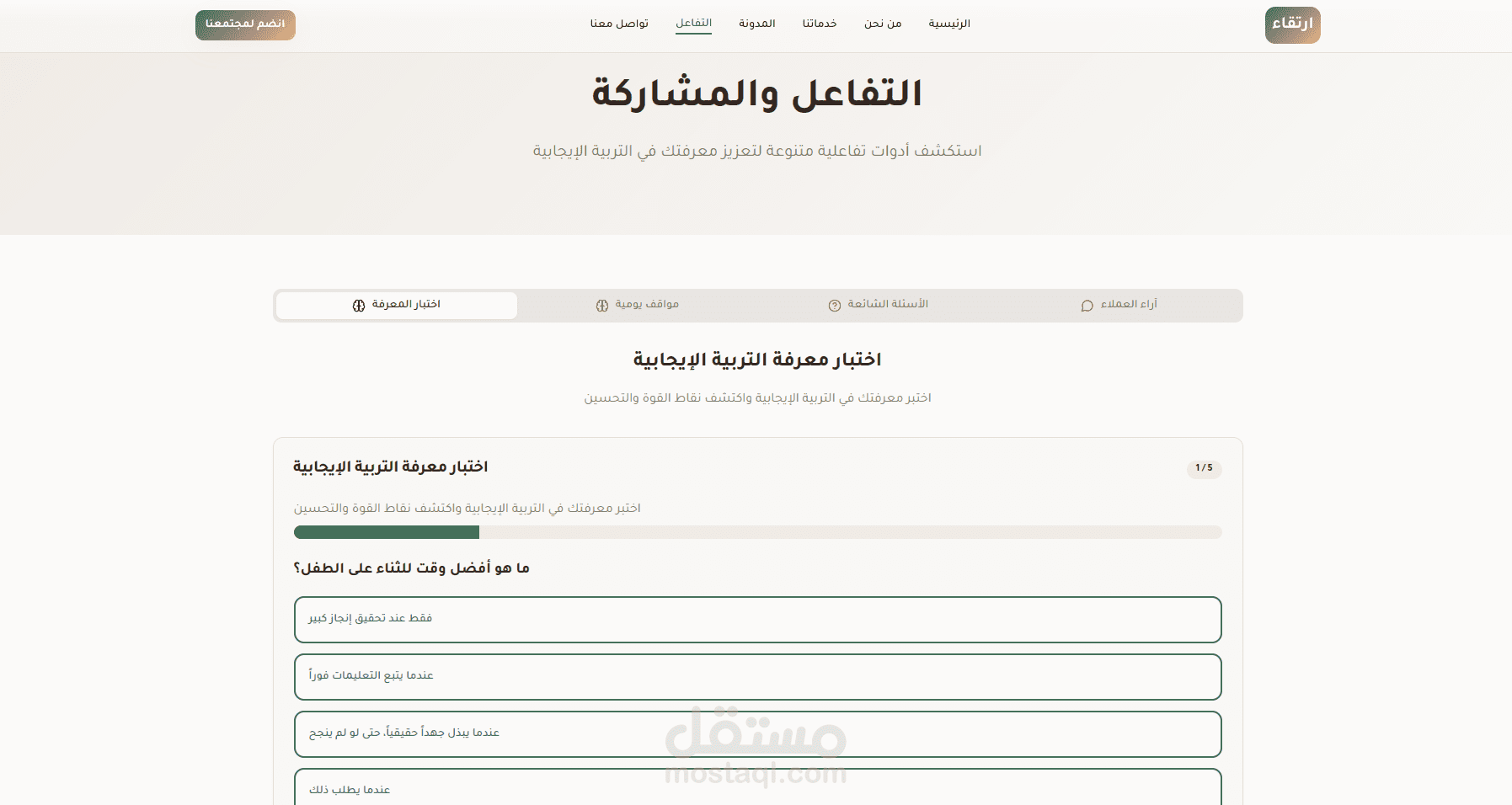This screenshot has width=1512, height=805.
Task: Switch to آراء العملاء tab
Action: (x=1119, y=305)
